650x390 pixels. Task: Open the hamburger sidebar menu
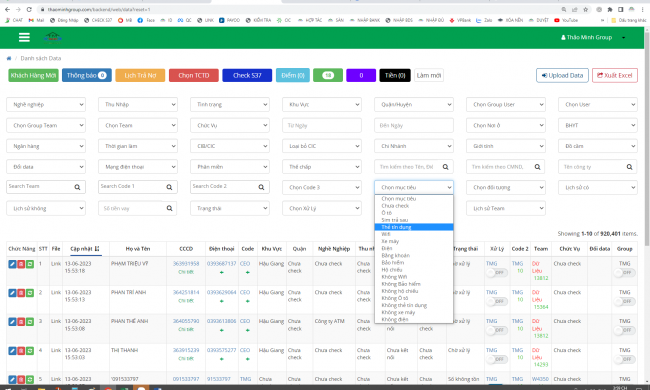[24, 38]
